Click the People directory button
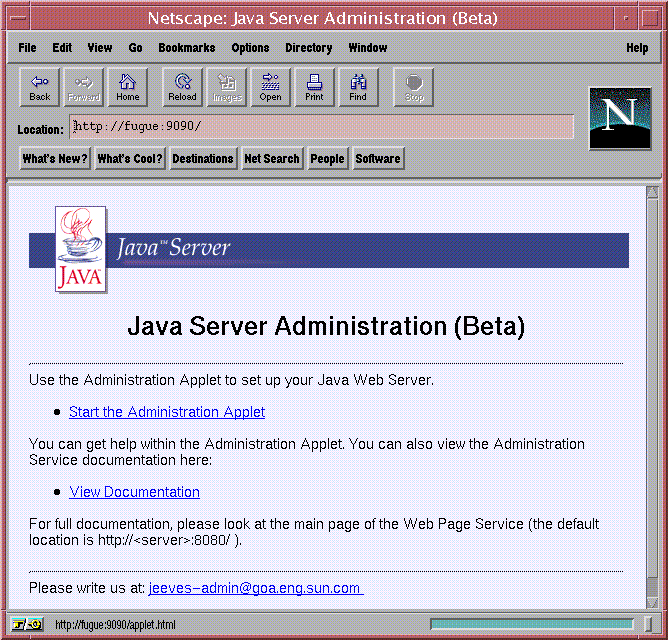Viewport: 668px width, 640px height. (x=327, y=159)
